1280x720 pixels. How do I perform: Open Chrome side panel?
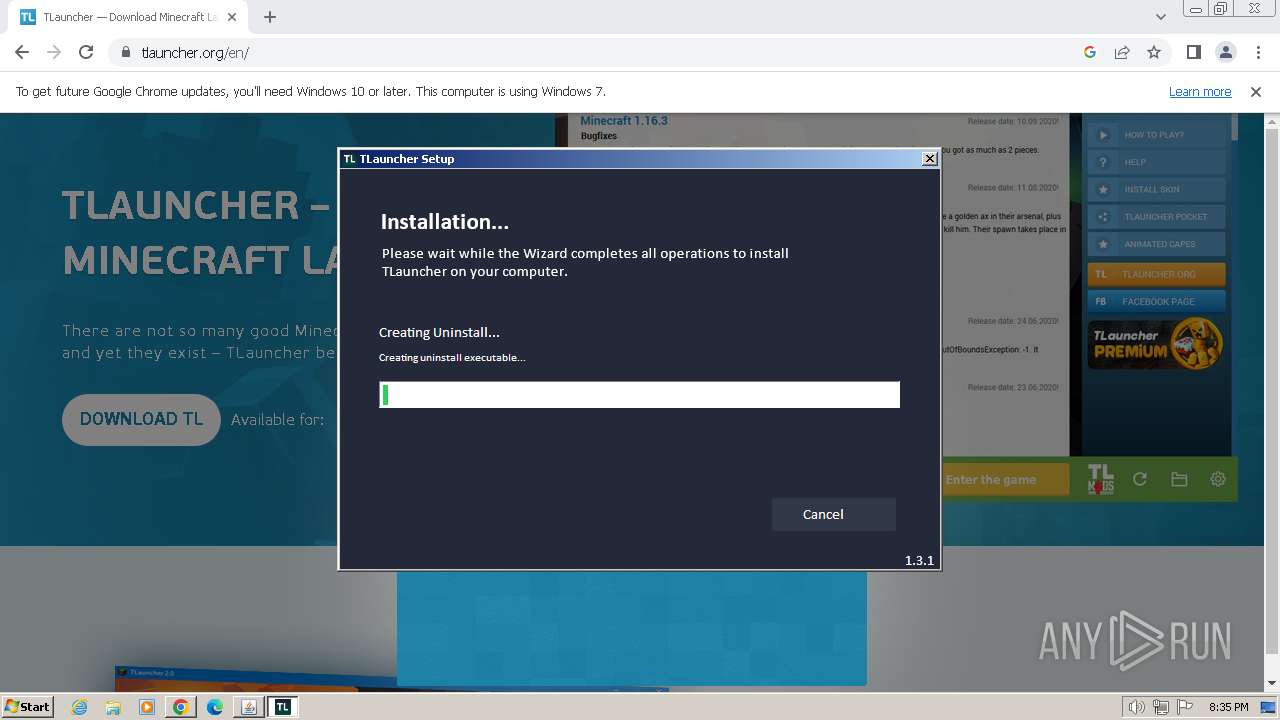pyautogui.click(x=1193, y=52)
